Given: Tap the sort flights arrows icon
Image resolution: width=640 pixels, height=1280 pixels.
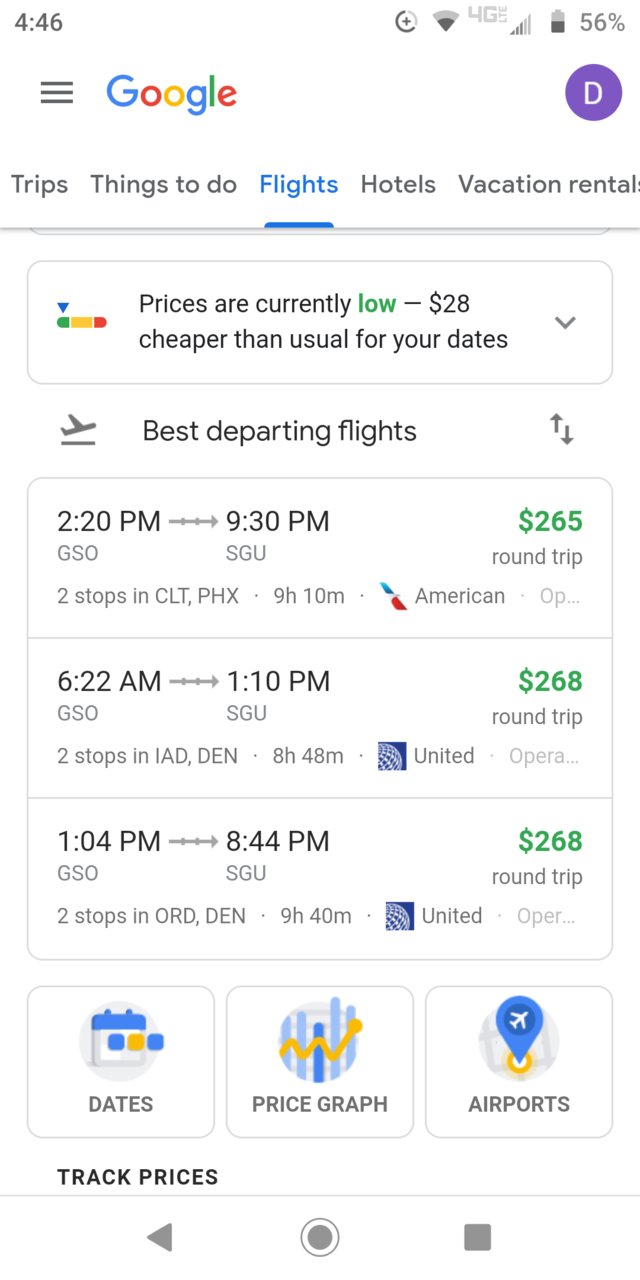Looking at the screenshot, I should point(562,431).
